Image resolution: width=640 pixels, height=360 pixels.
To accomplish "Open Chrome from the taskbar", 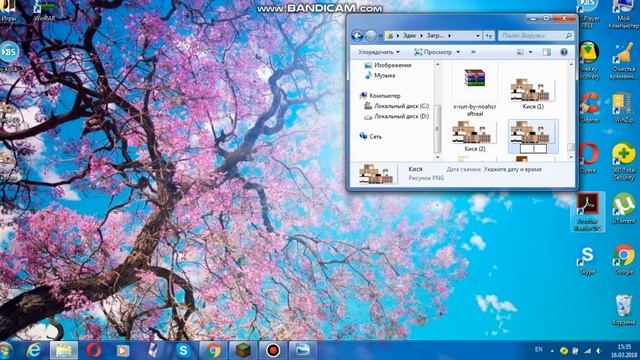I will click(x=213, y=350).
